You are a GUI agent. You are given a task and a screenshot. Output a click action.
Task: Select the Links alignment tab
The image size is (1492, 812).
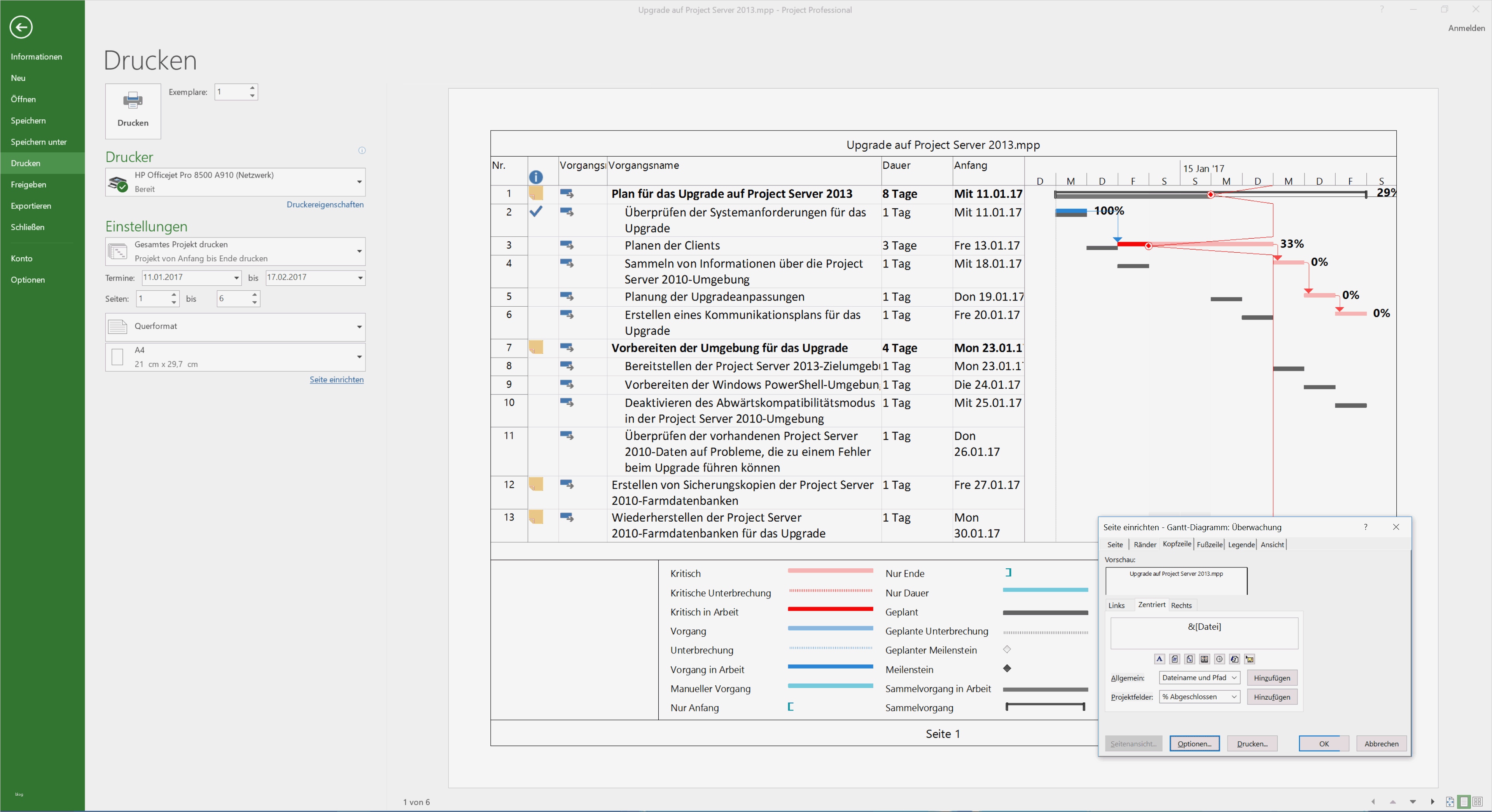click(1116, 605)
